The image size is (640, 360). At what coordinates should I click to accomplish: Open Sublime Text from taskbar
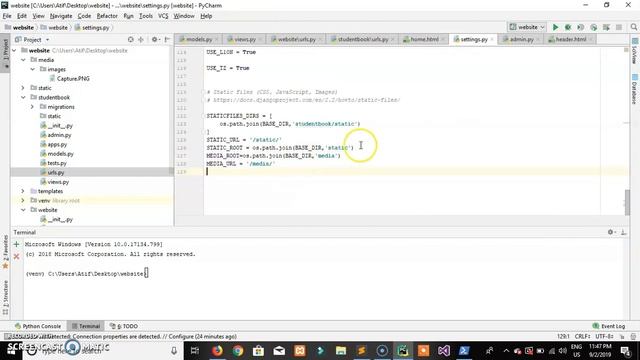361,351
